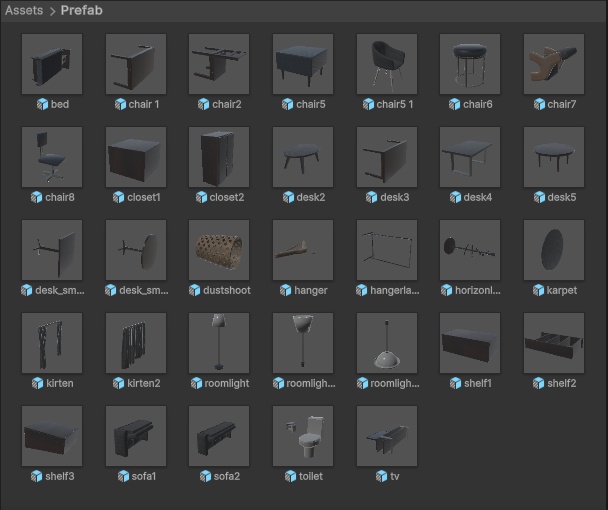Screen dimensions: 608x510
Task: Click the horizonl... prefab thumbnail
Action: tap(470, 250)
